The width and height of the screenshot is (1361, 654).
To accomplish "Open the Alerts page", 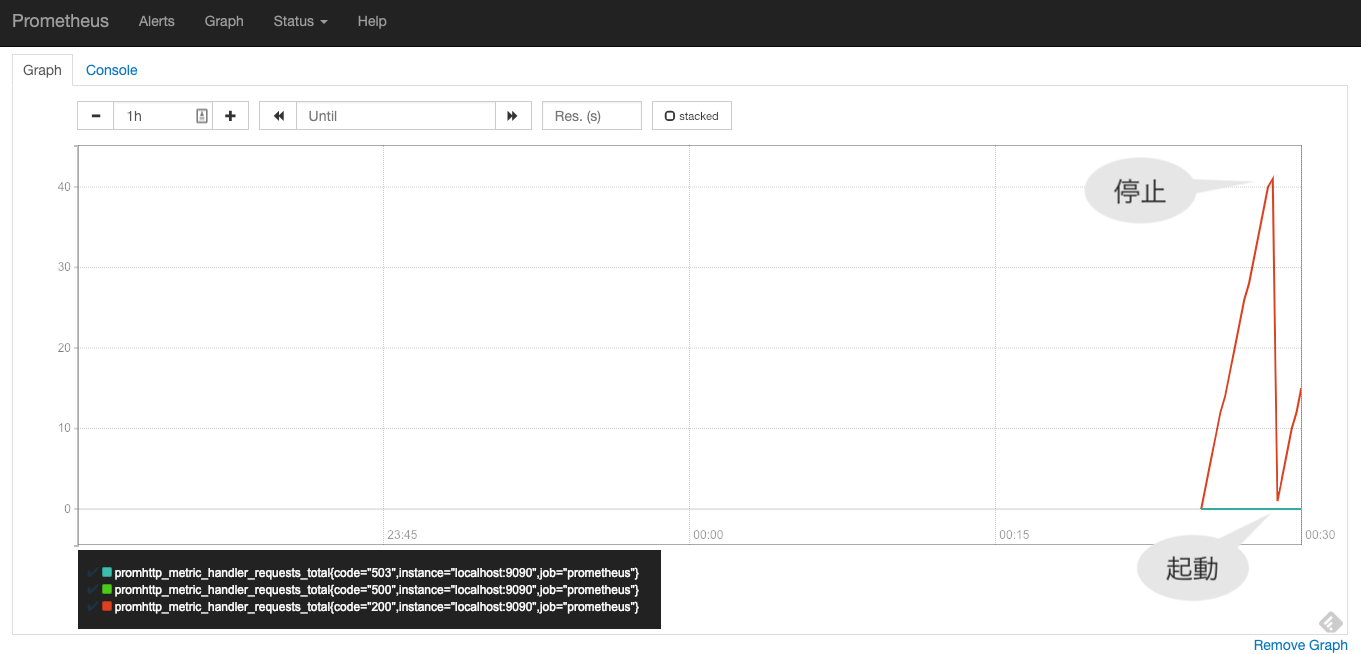I will (x=157, y=21).
